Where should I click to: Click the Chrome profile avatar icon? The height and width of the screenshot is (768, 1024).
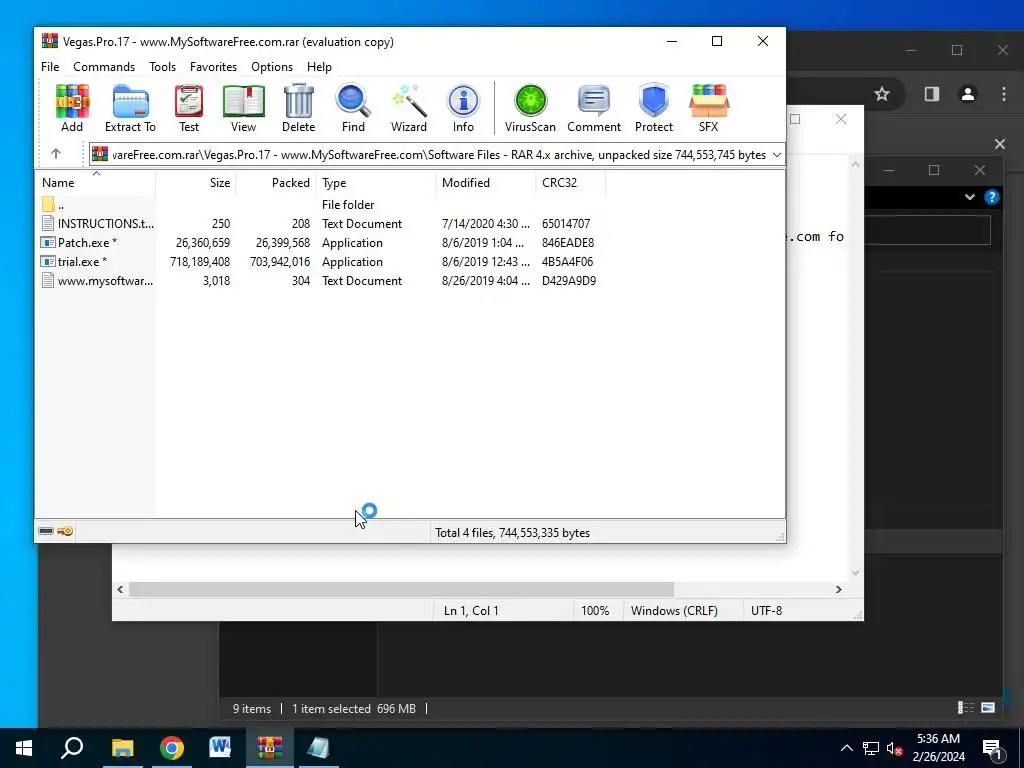(968, 94)
